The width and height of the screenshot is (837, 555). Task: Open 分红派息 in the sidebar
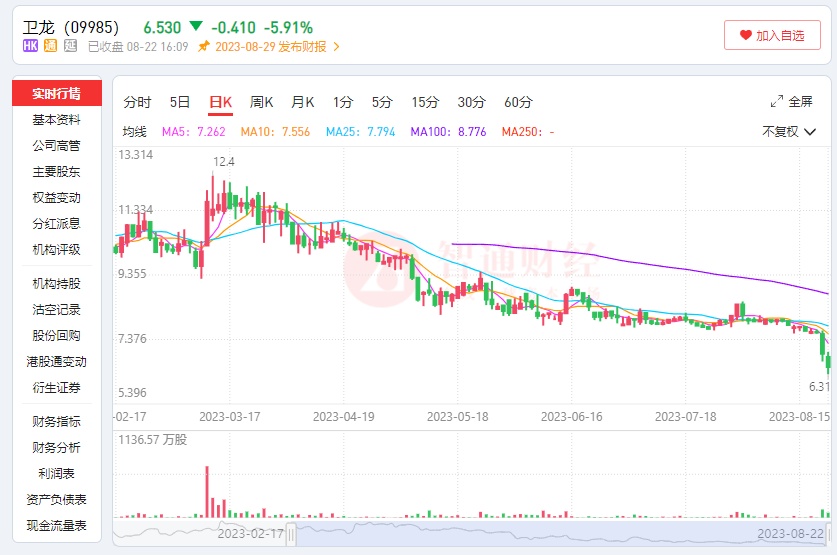57,223
